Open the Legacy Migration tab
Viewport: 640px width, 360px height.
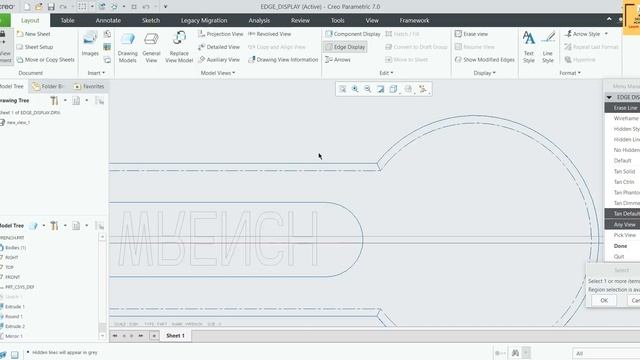pyautogui.click(x=204, y=20)
